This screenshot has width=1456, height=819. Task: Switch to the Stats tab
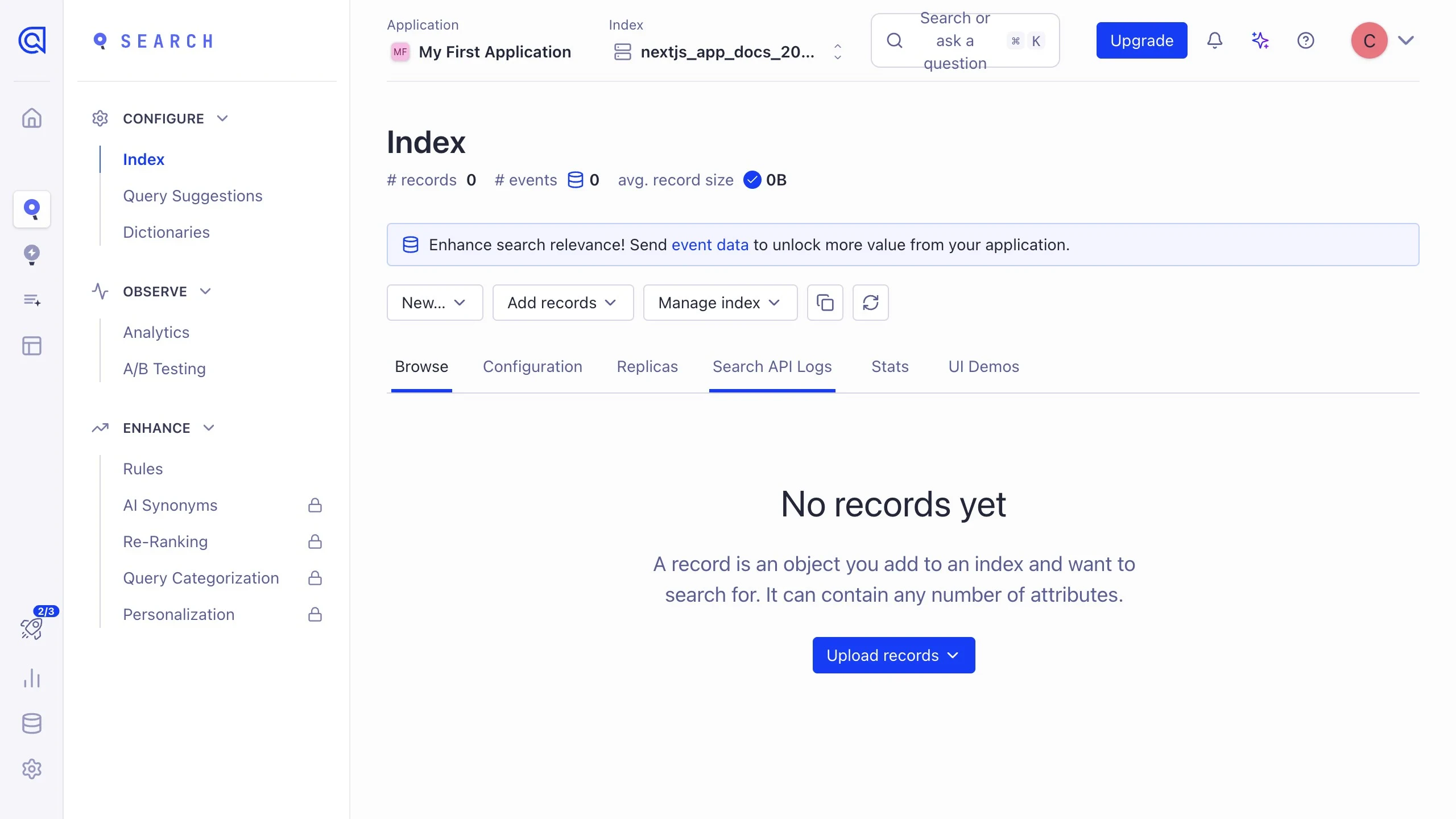(x=890, y=367)
